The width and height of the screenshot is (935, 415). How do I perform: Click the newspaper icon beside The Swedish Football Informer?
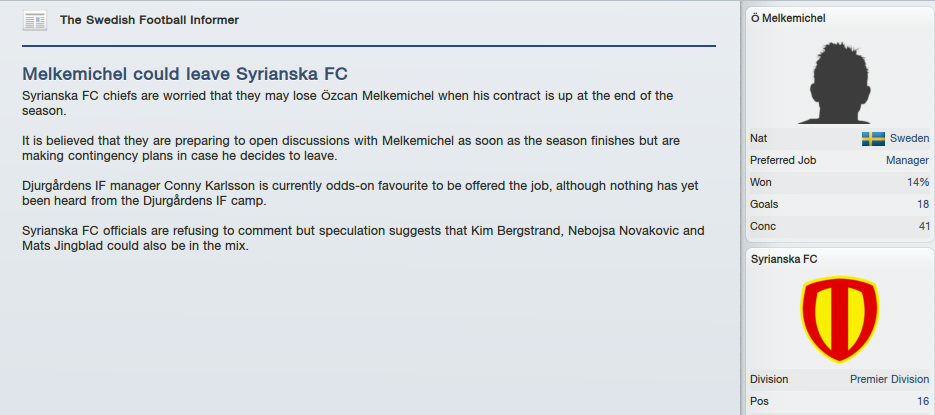pyautogui.click(x=35, y=20)
